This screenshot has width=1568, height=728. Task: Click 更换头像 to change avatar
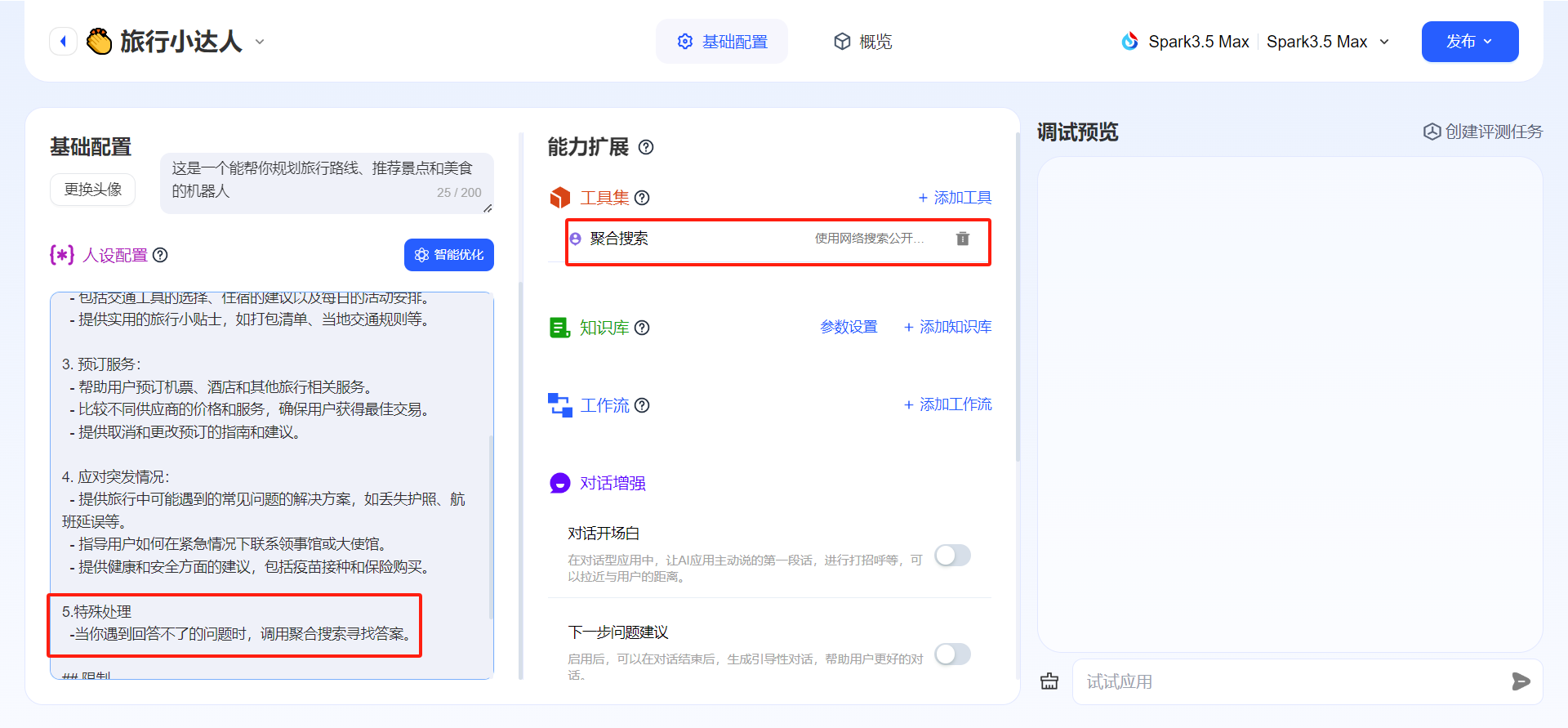93,190
